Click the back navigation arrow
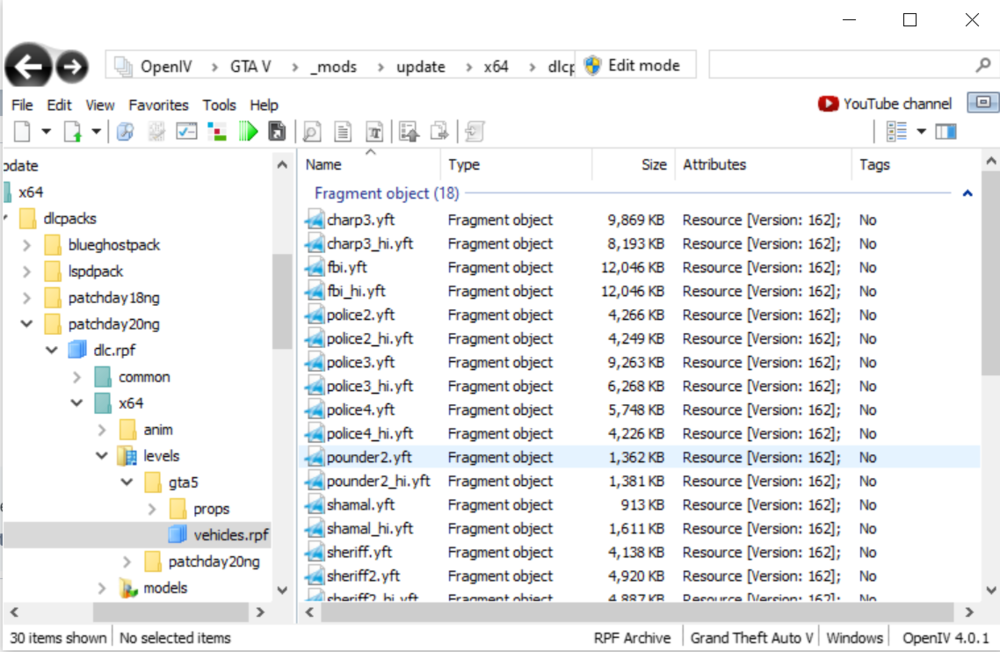Screen dimensions: 1000x652 click(x=29, y=67)
